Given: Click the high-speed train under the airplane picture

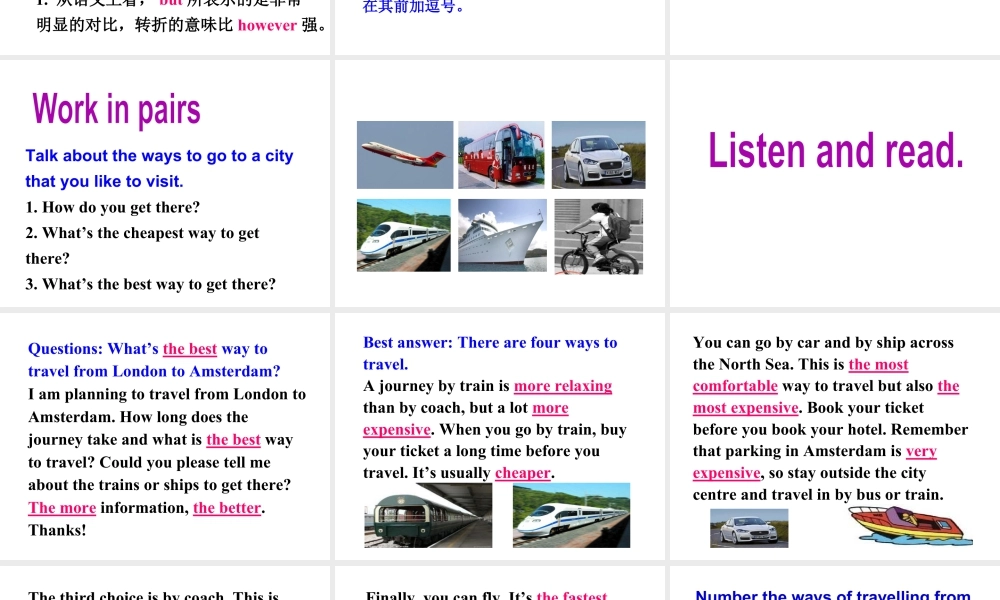Looking at the screenshot, I should 405,236.
